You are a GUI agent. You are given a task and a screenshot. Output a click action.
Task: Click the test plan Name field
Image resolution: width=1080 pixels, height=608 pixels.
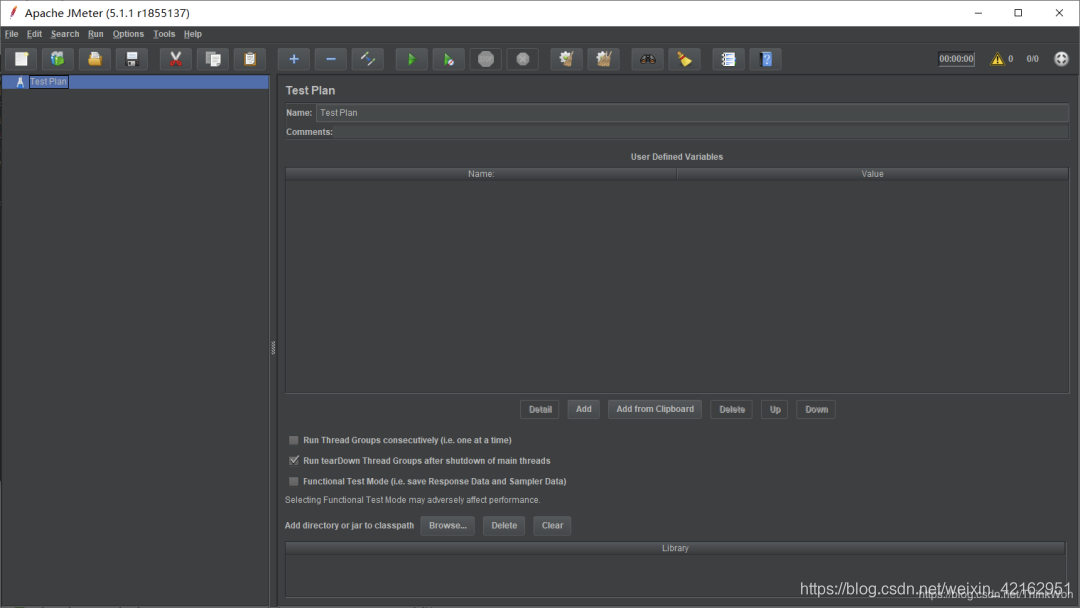[x=692, y=113]
